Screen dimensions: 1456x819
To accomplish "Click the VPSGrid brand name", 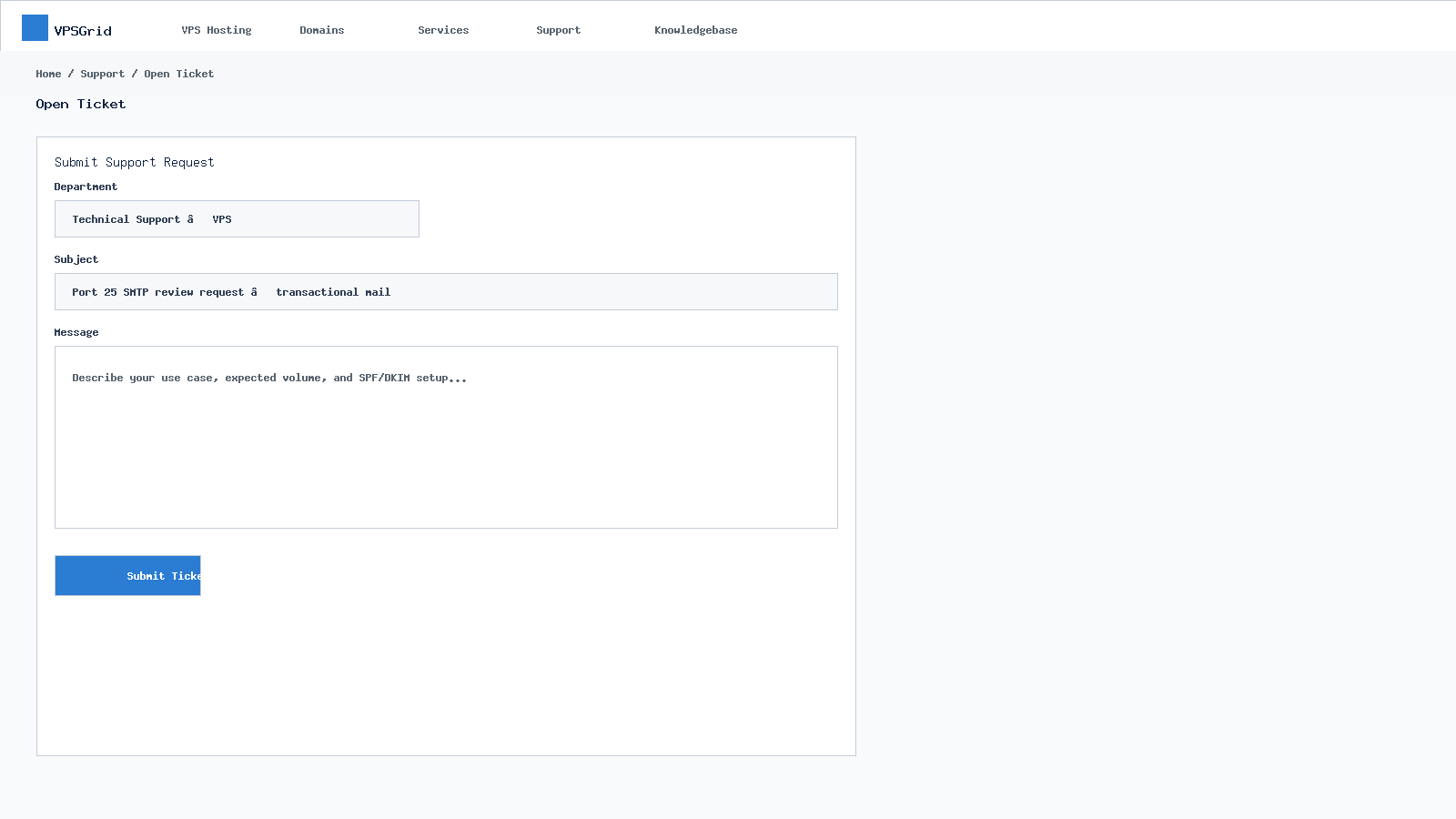I will (x=83, y=31).
